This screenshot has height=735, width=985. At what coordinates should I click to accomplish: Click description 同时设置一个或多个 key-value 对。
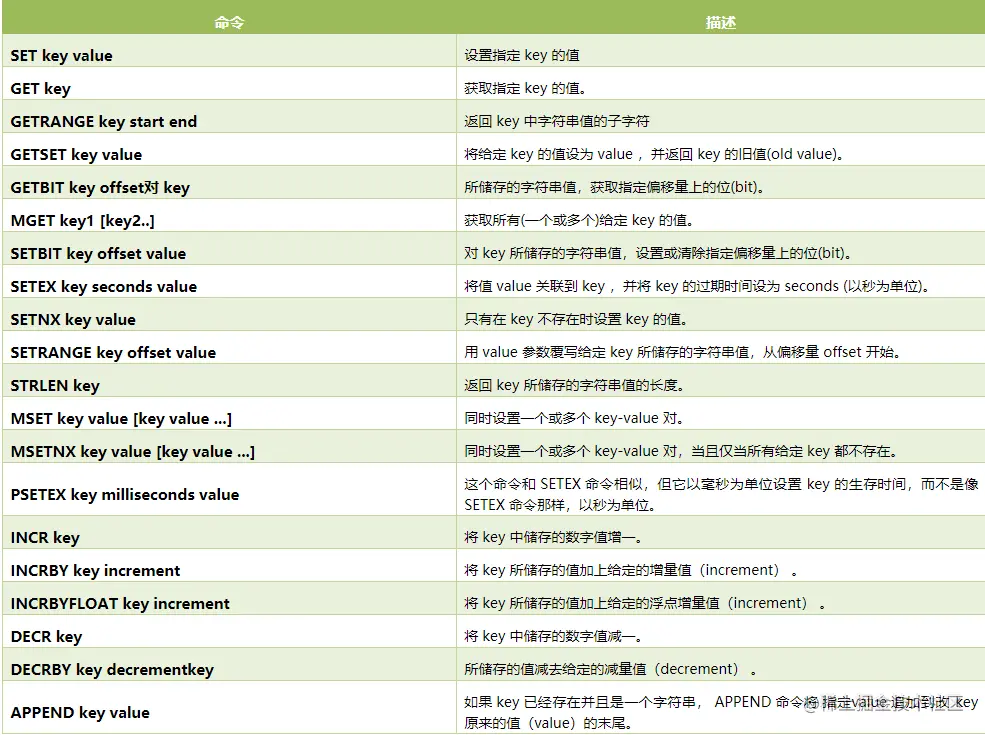[x=574, y=418]
